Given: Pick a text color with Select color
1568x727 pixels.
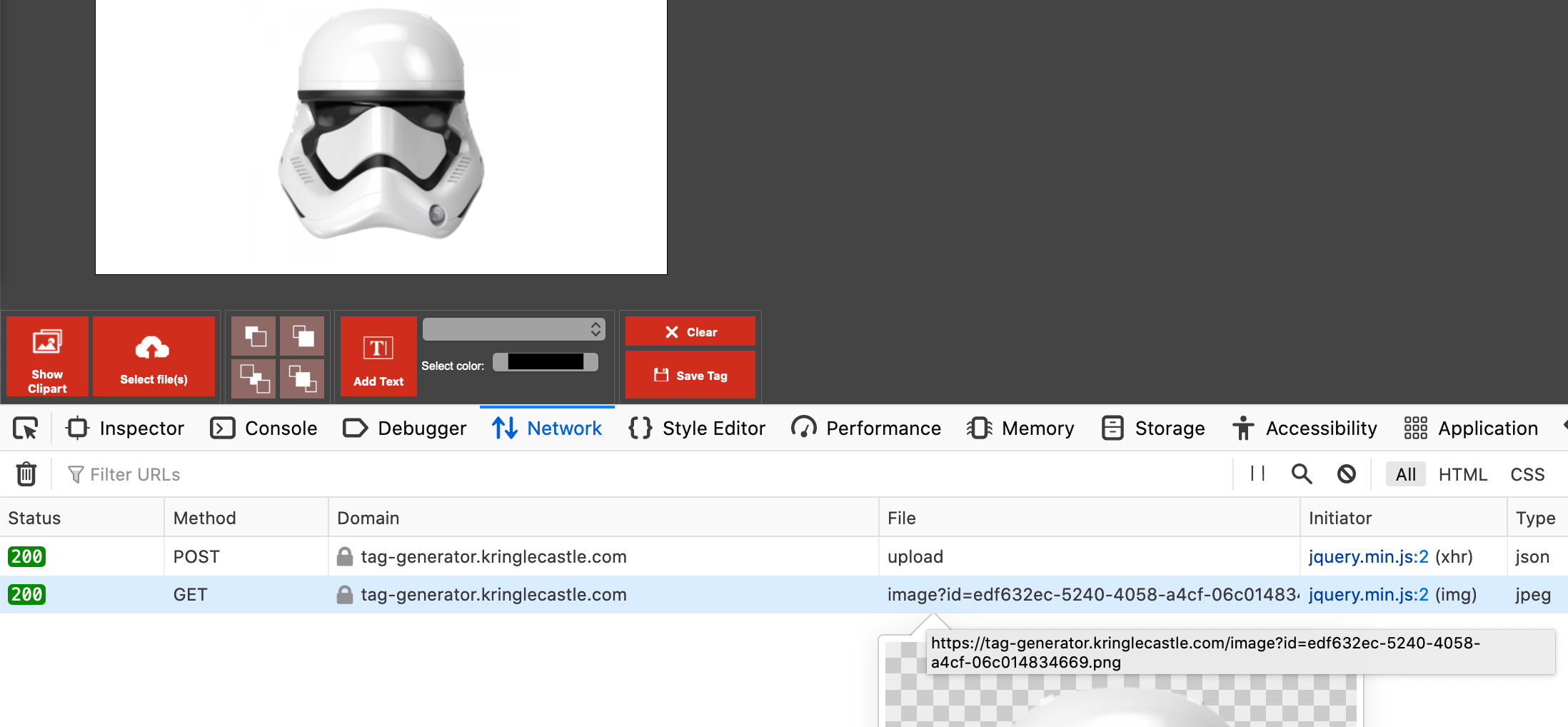Looking at the screenshot, I should click(545, 362).
